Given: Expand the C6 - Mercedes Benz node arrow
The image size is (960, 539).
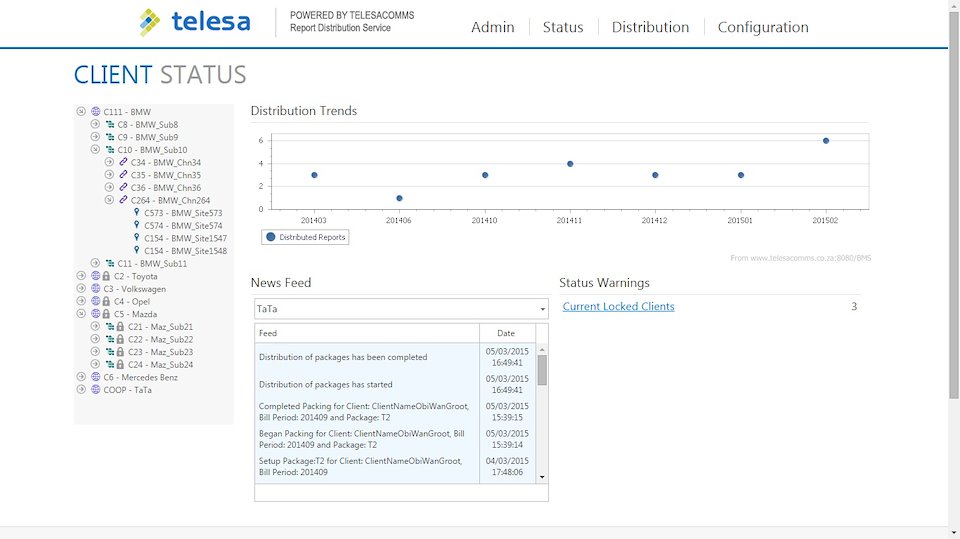Looking at the screenshot, I should pos(81,377).
